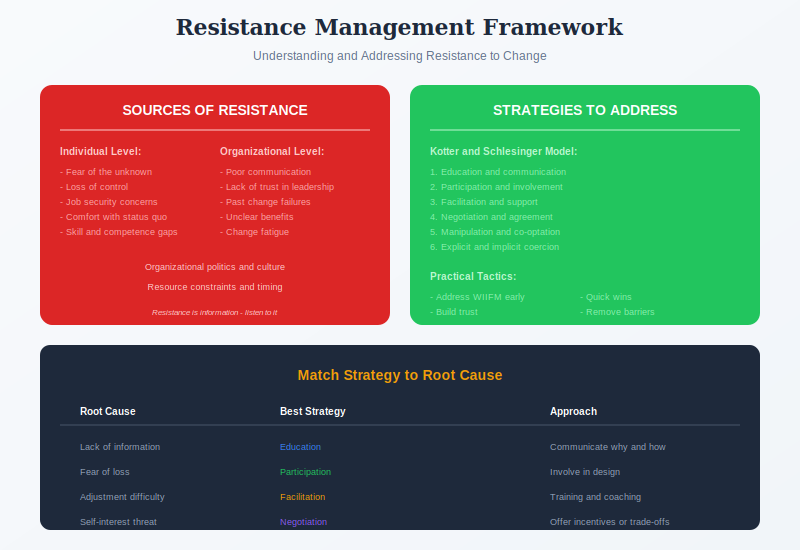Click '- Quick wins' tactic

pyautogui.click(x=606, y=297)
